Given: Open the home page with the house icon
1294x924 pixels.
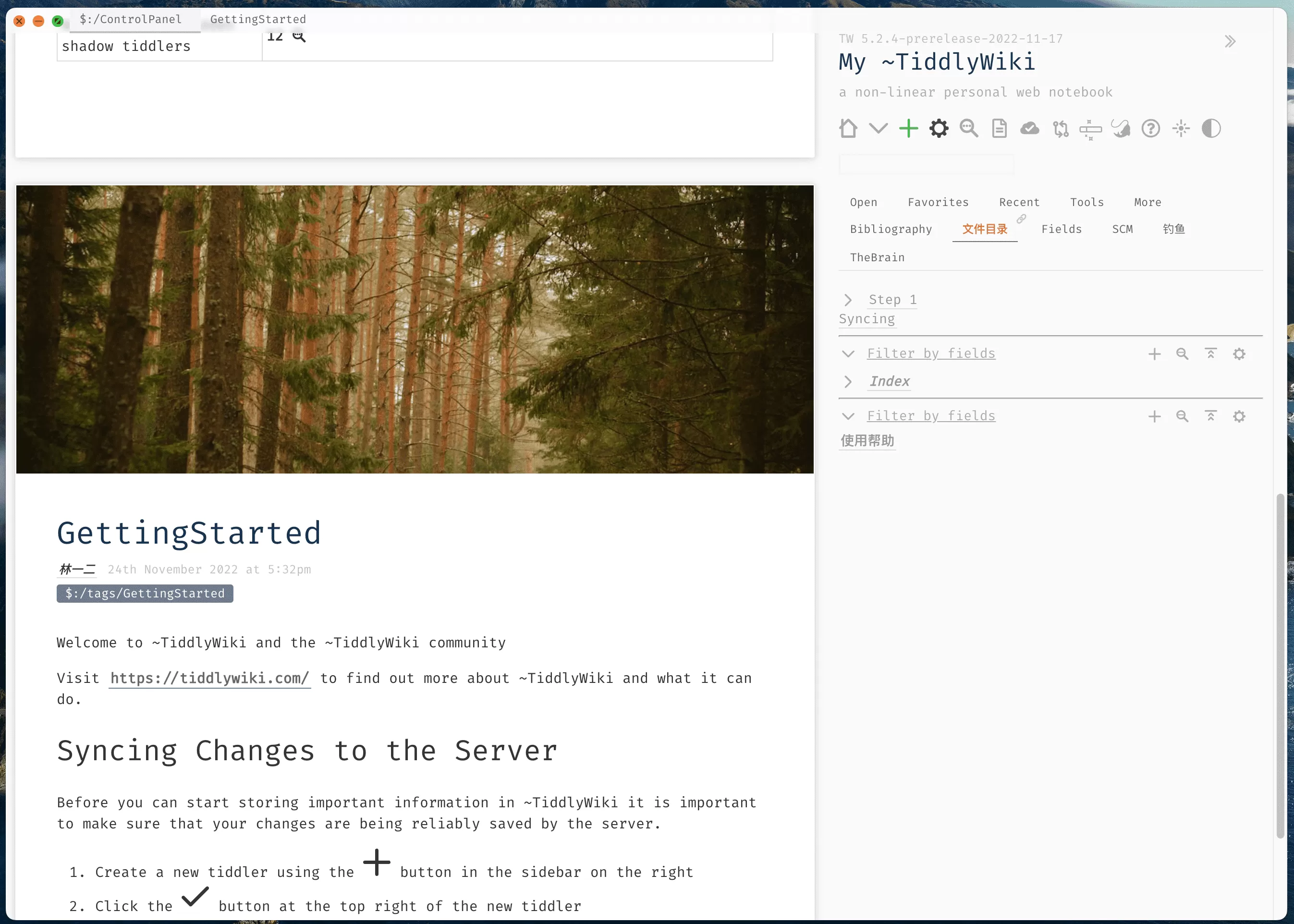Looking at the screenshot, I should [x=848, y=129].
